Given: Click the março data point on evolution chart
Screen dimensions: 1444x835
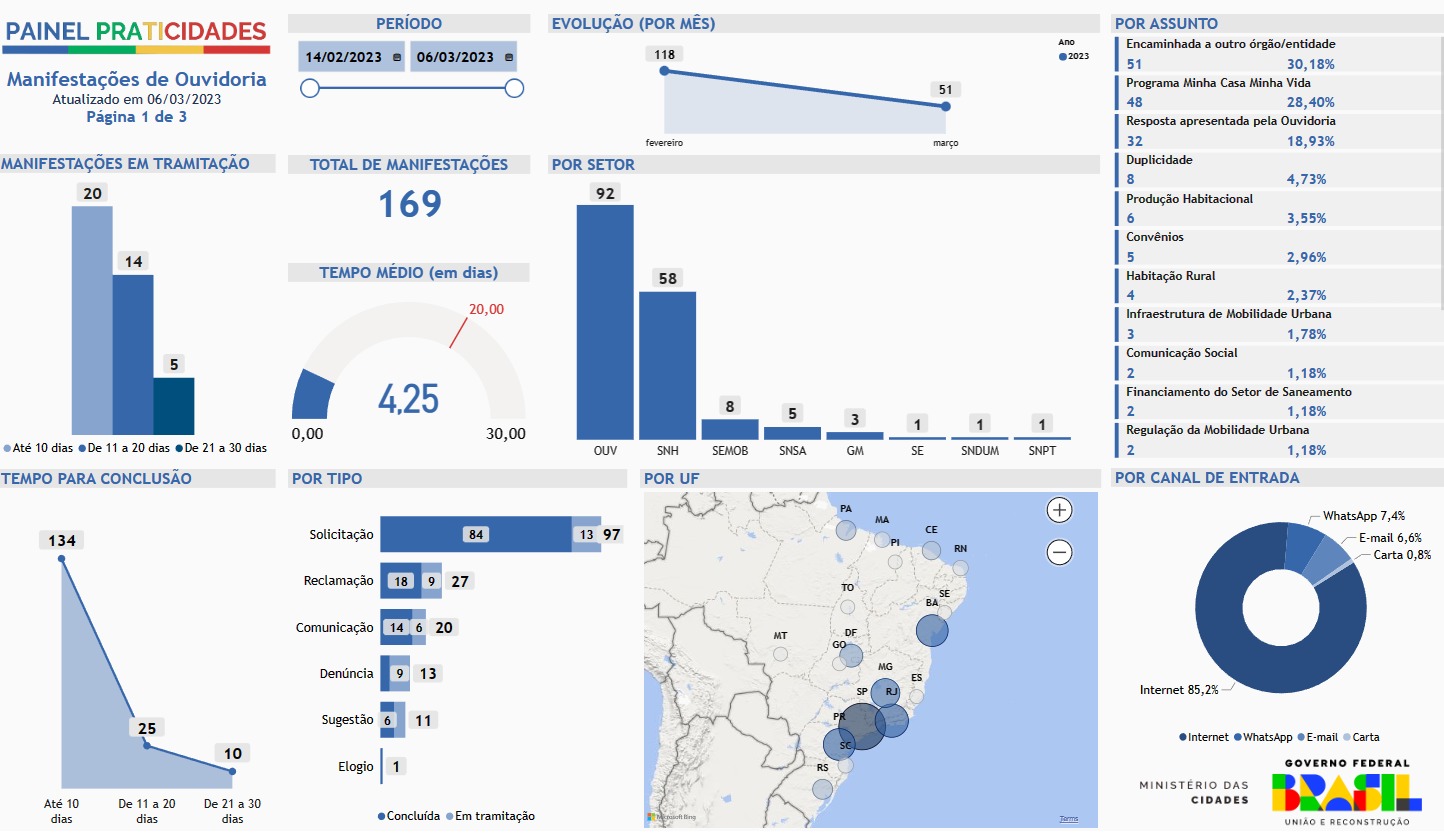Looking at the screenshot, I should (x=945, y=106).
